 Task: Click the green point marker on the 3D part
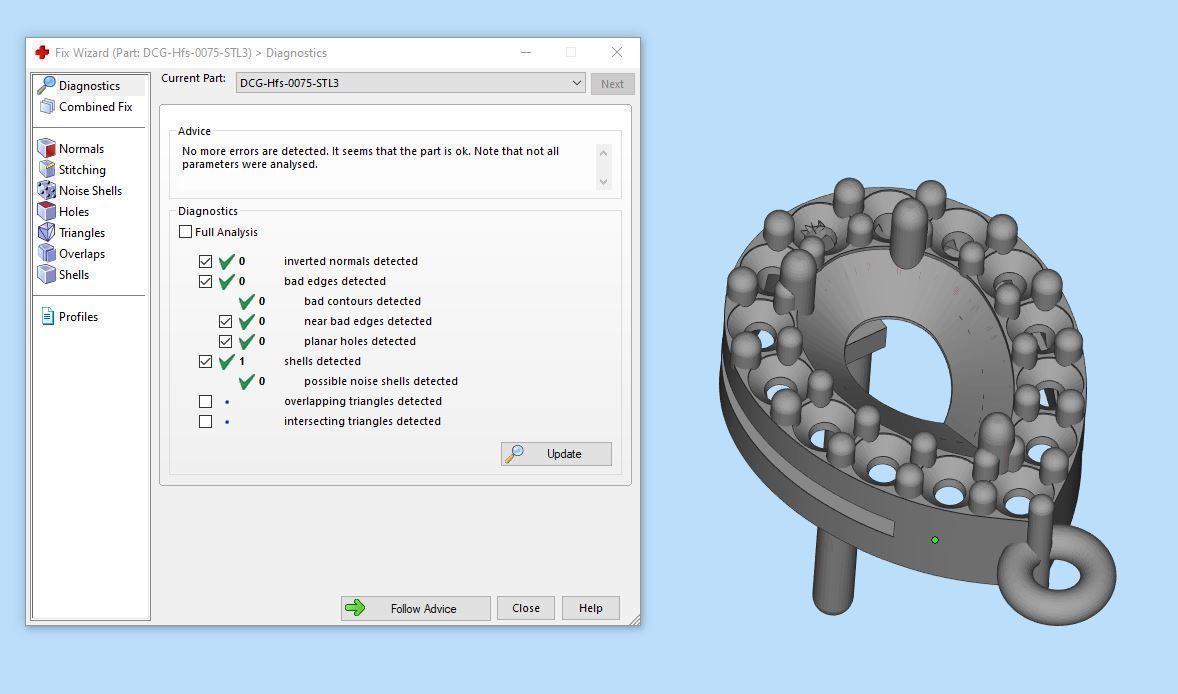point(935,540)
